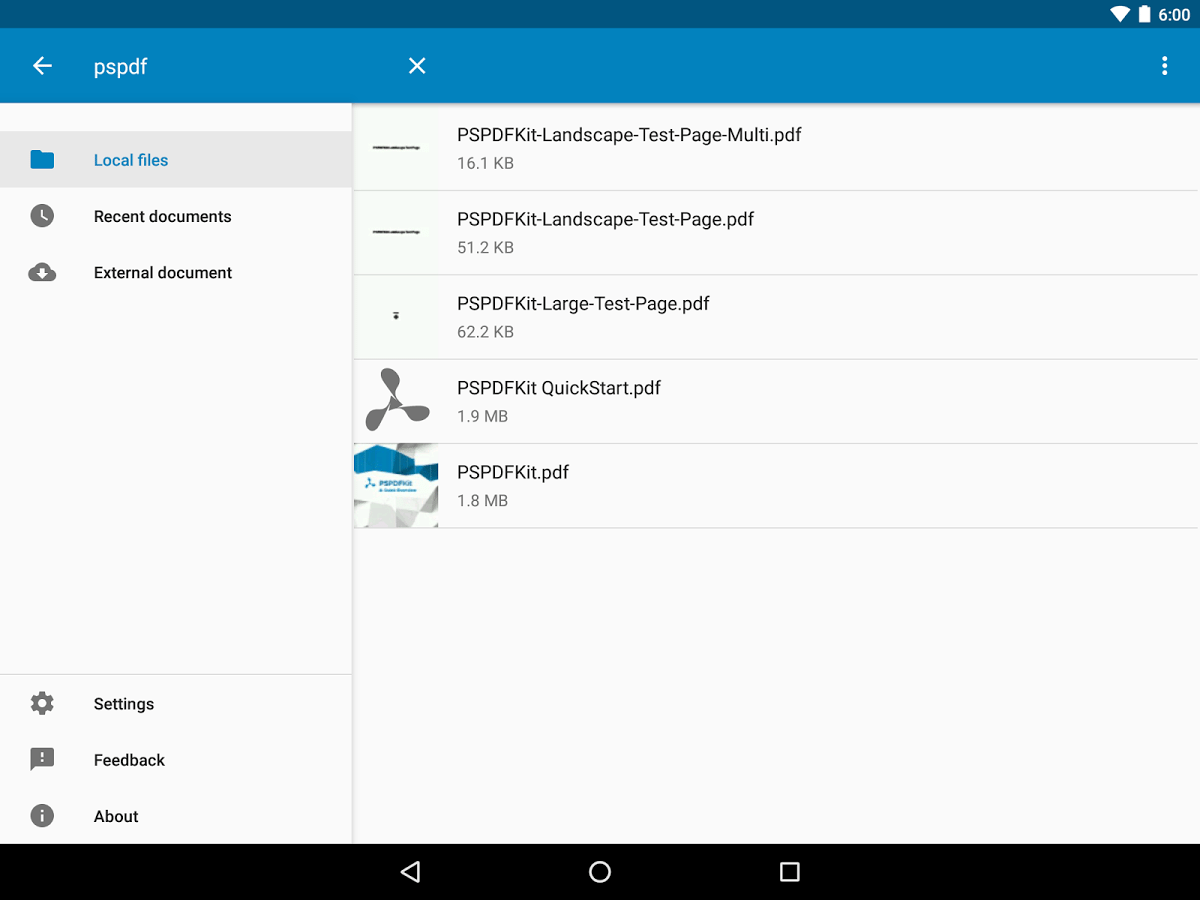Click the About info icon
The height and width of the screenshot is (900, 1200).
coord(42,816)
